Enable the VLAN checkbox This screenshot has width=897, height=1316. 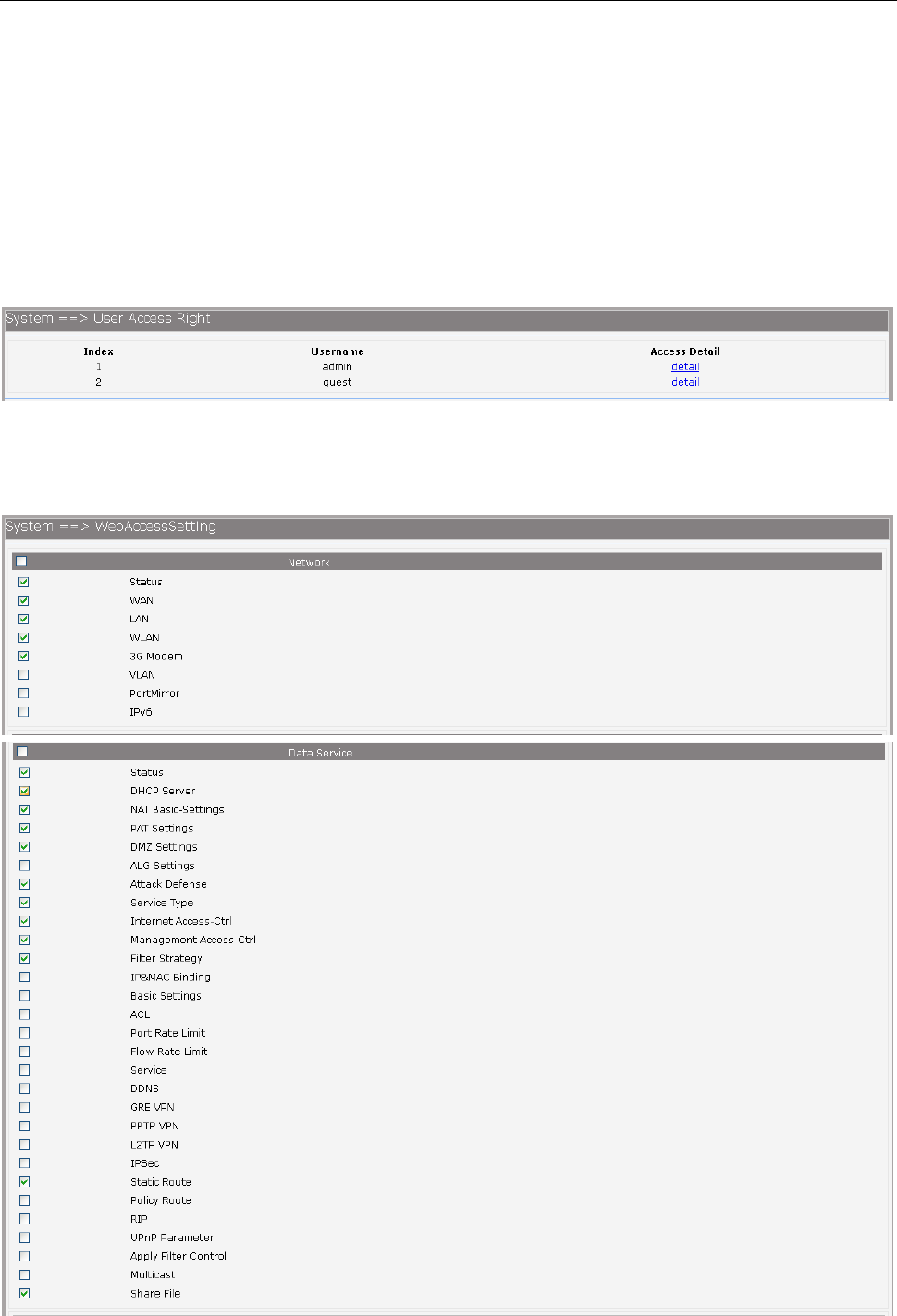tap(24, 674)
